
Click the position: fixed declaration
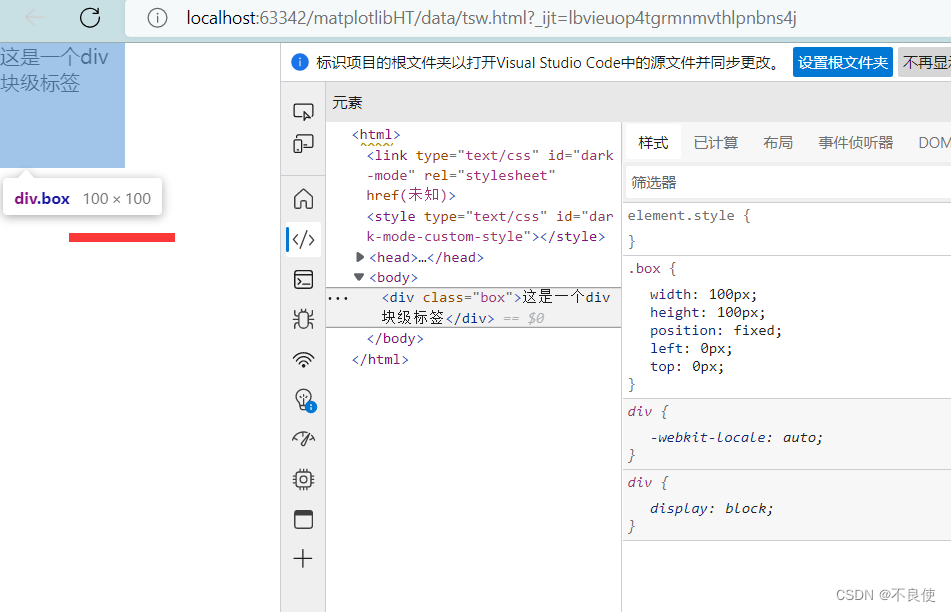click(716, 331)
